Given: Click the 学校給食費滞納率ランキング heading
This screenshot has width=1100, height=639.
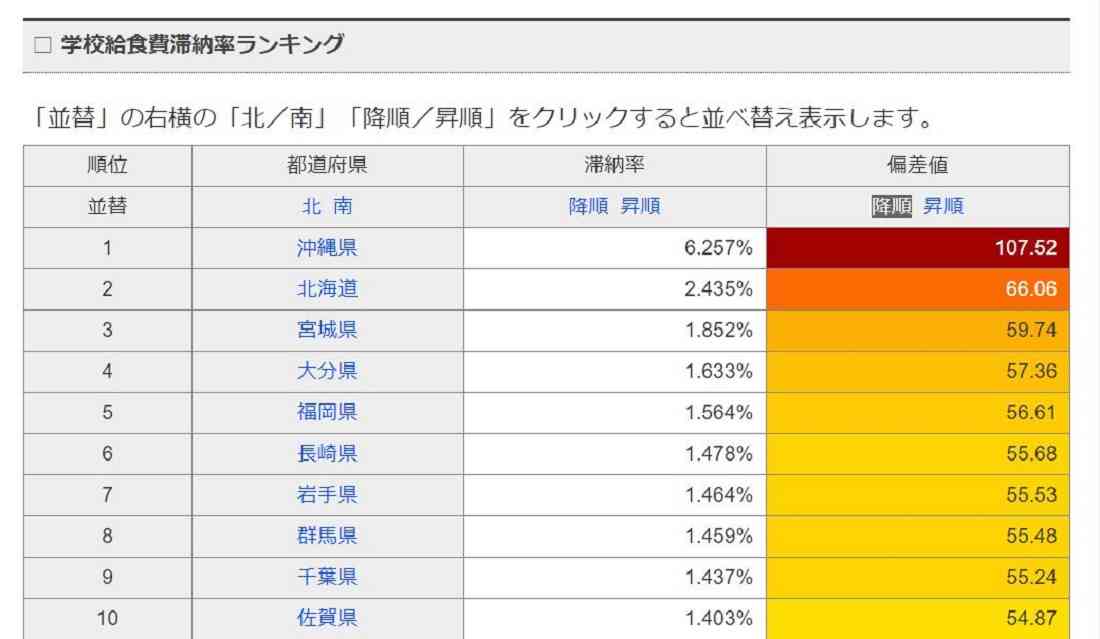Looking at the screenshot, I should 202,45.
